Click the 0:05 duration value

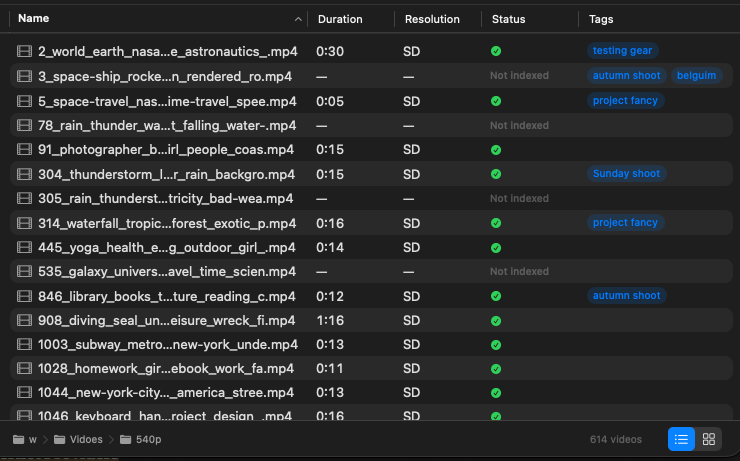click(x=330, y=101)
